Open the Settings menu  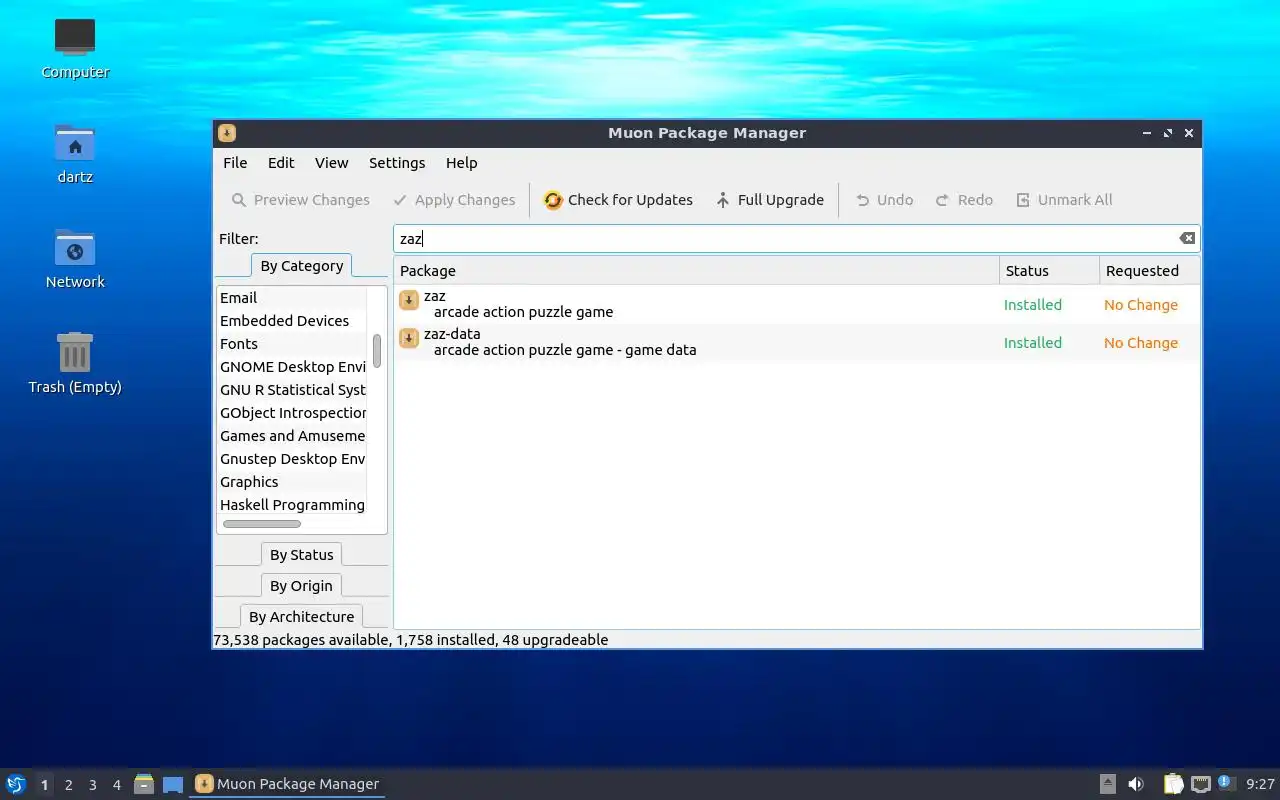click(x=397, y=163)
